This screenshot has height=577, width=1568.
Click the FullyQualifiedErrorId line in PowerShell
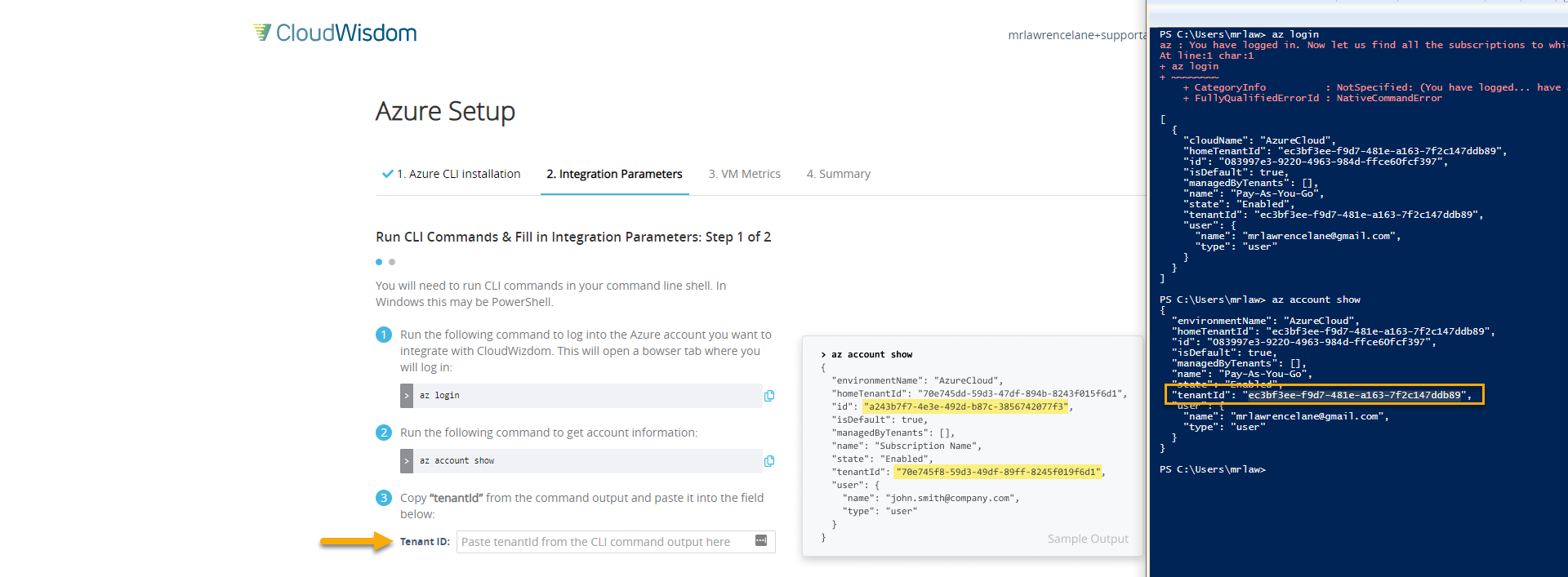[1312, 98]
